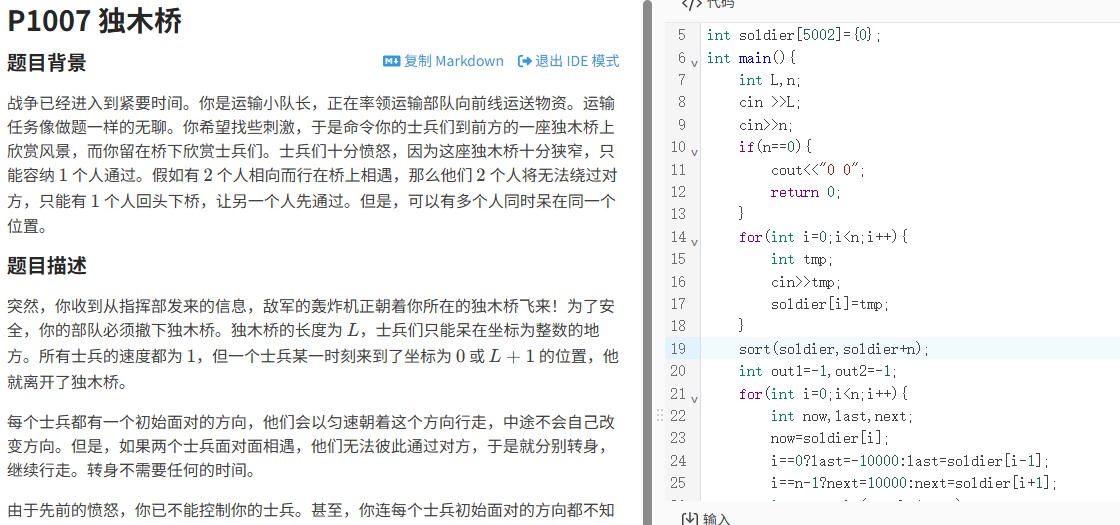Place cursor on the cout<<"0 0"; line
Screen dimensions: 1120x525
point(818,170)
